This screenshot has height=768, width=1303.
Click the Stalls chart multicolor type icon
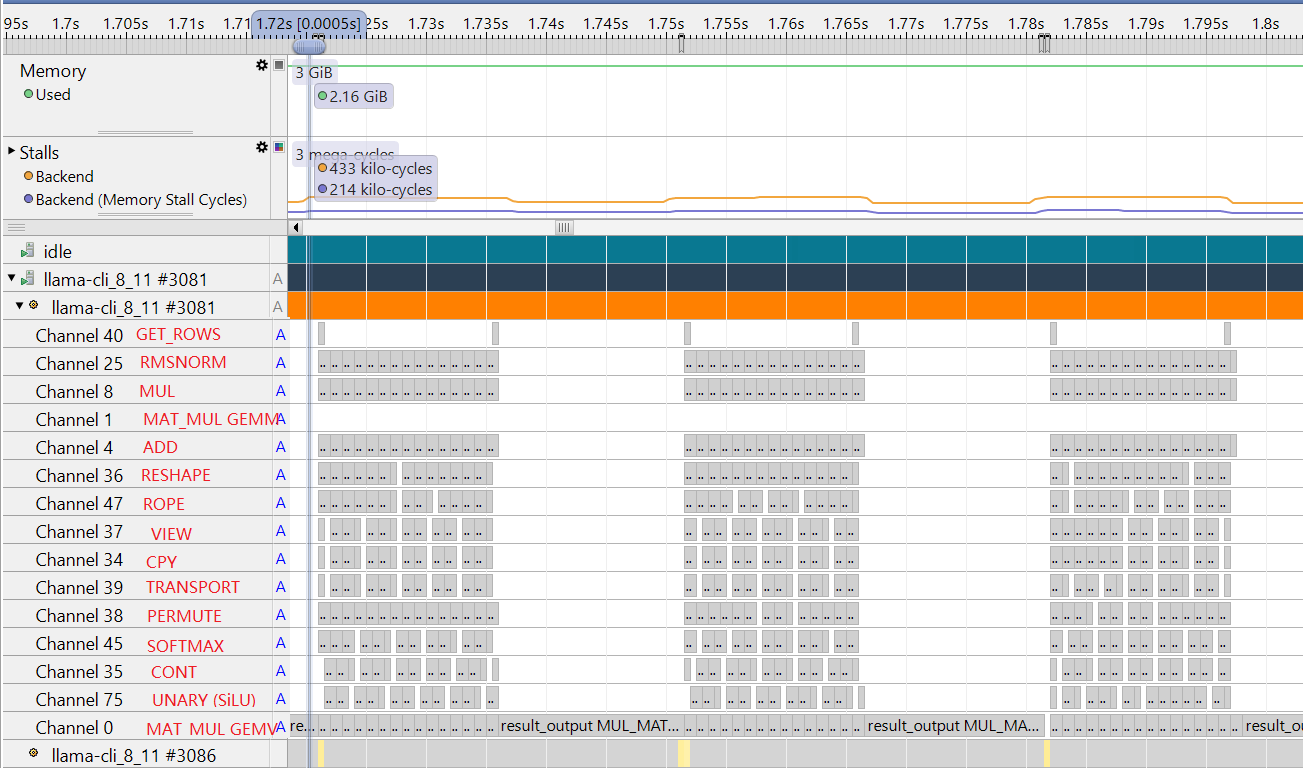point(279,147)
